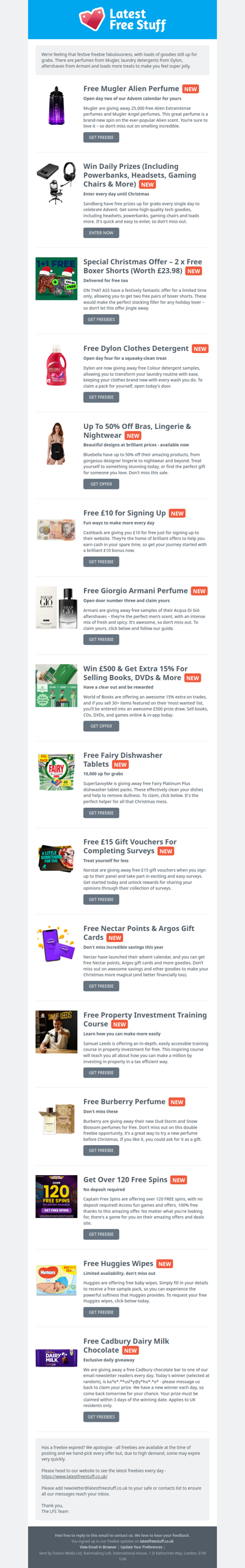
Task: Open the Fairy dishwasher tablets image
Action: pyautogui.click(x=56, y=772)
